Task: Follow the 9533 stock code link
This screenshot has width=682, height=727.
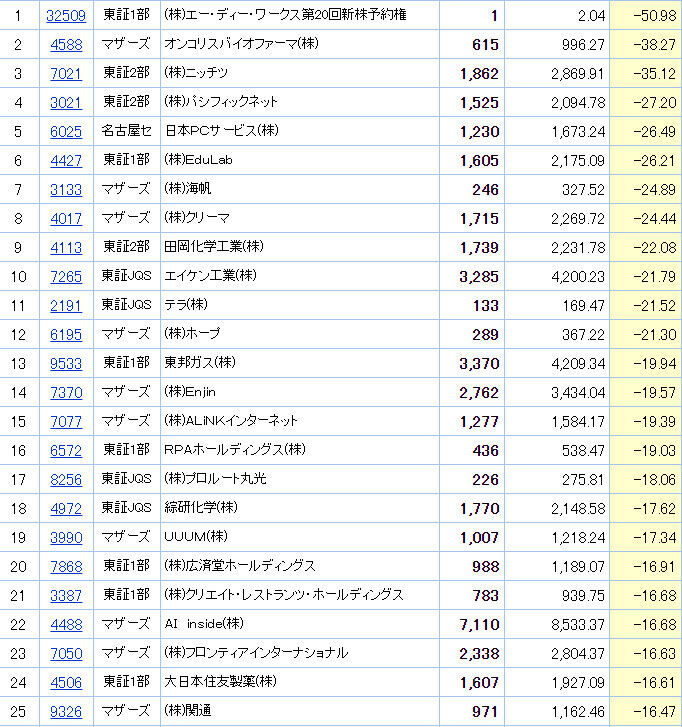Action: pos(66,364)
